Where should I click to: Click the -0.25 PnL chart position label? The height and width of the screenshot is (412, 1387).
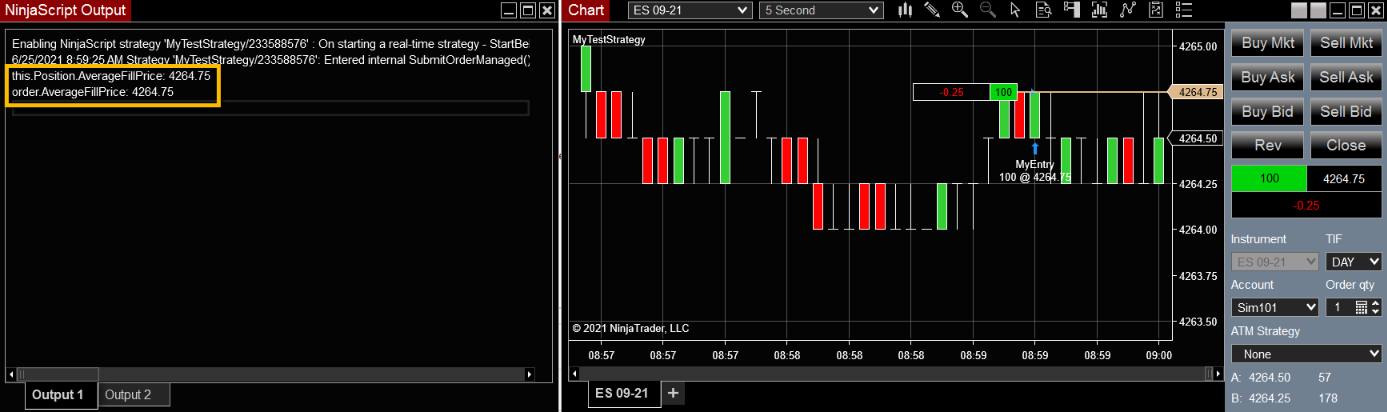(x=951, y=92)
